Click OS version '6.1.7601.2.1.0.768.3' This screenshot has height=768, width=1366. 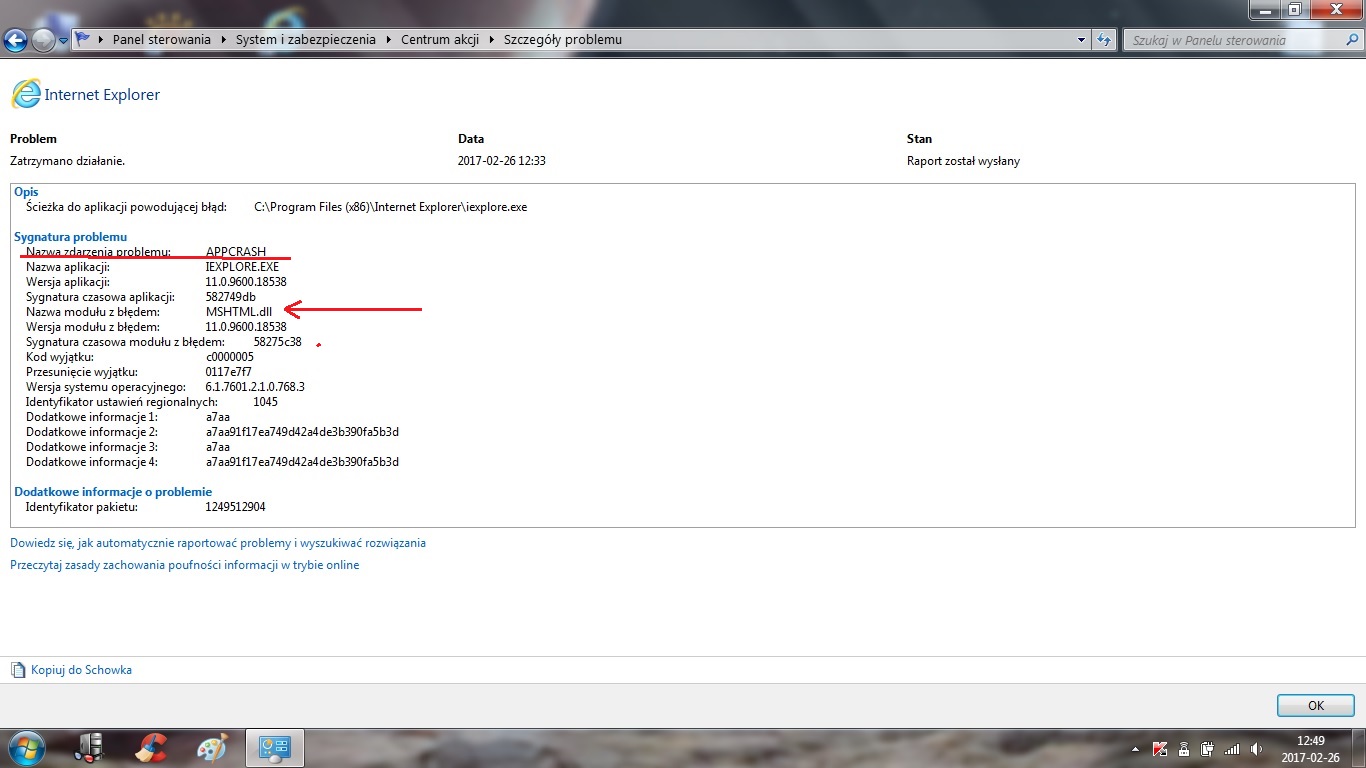pyautogui.click(x=255, y=387)
